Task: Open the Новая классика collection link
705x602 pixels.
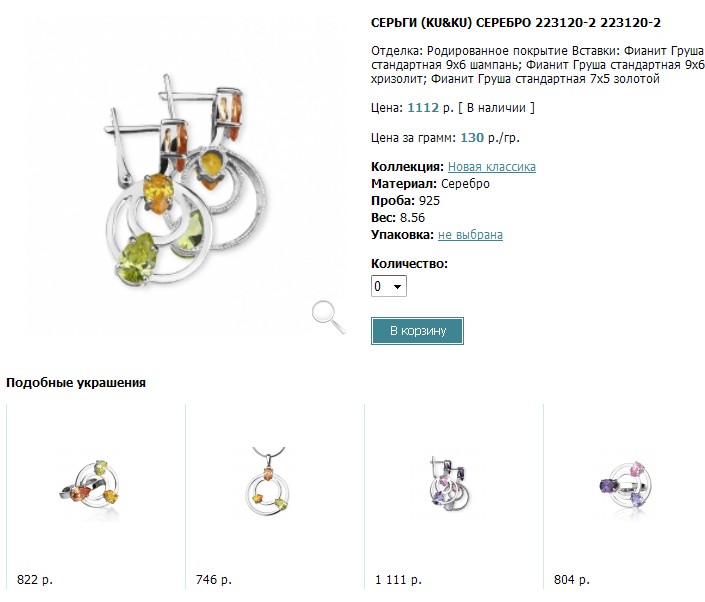Action: click(x=491, y=167)
